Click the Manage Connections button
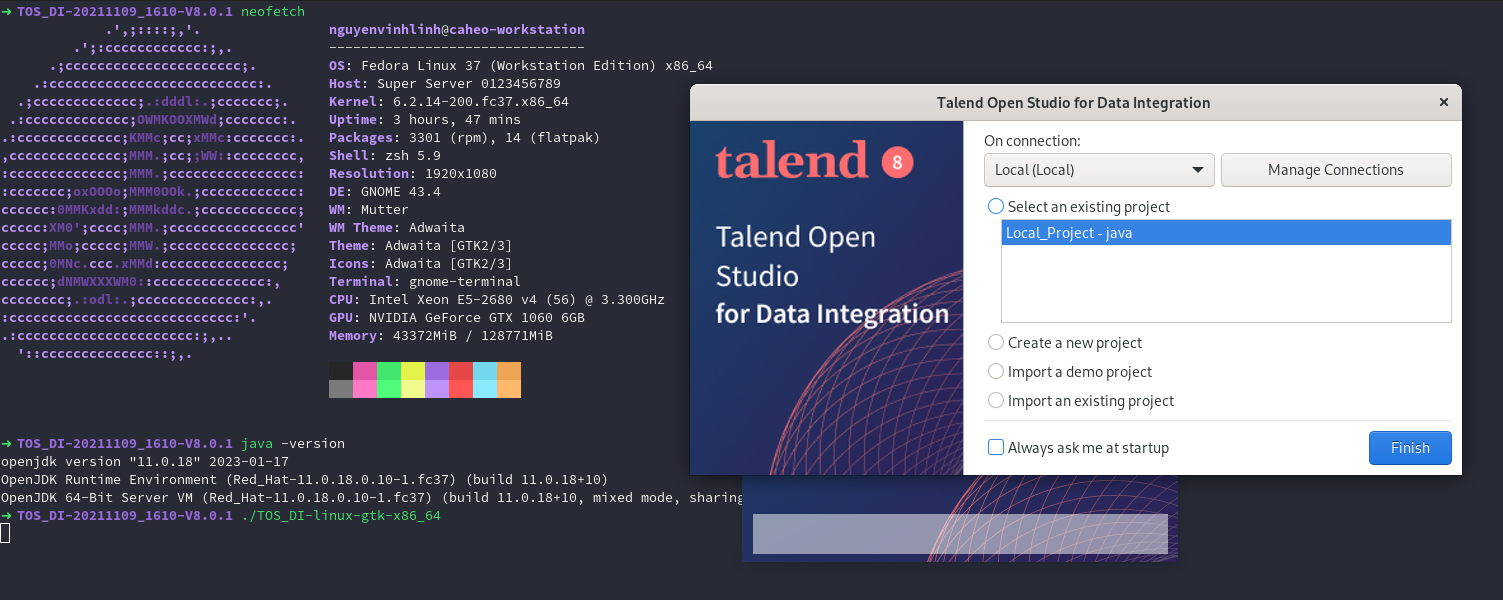 pyautogui.click(x=1336, y=170)
